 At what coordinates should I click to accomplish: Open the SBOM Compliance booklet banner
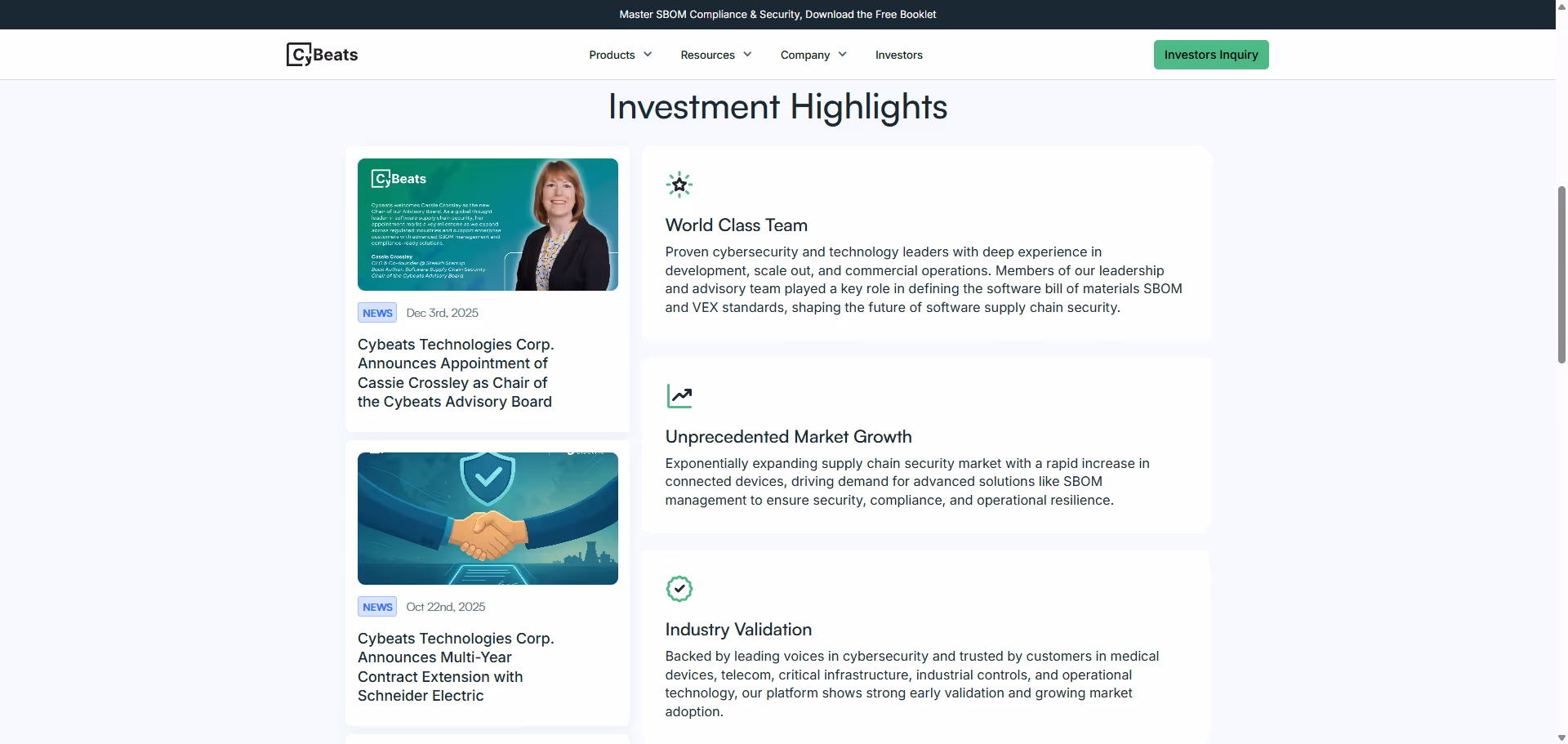(x=777, y=15)
